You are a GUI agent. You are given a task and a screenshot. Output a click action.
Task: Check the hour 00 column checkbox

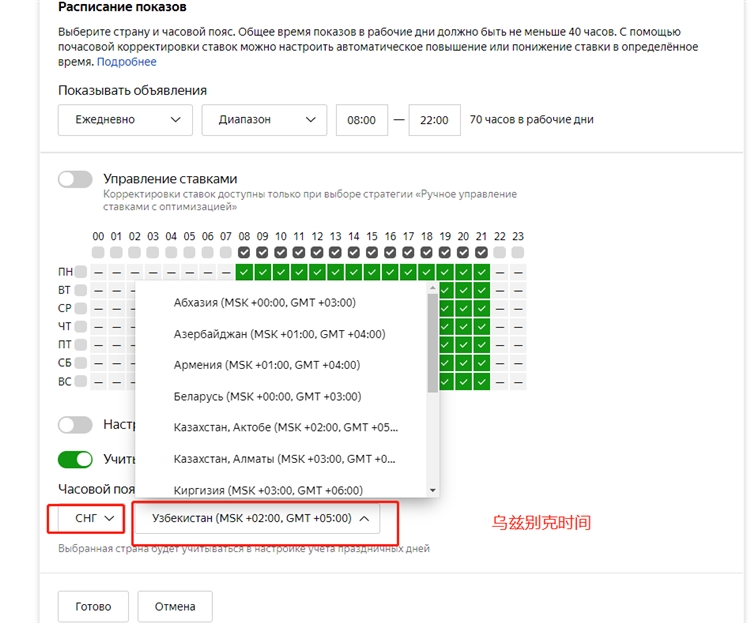[98, 254]
